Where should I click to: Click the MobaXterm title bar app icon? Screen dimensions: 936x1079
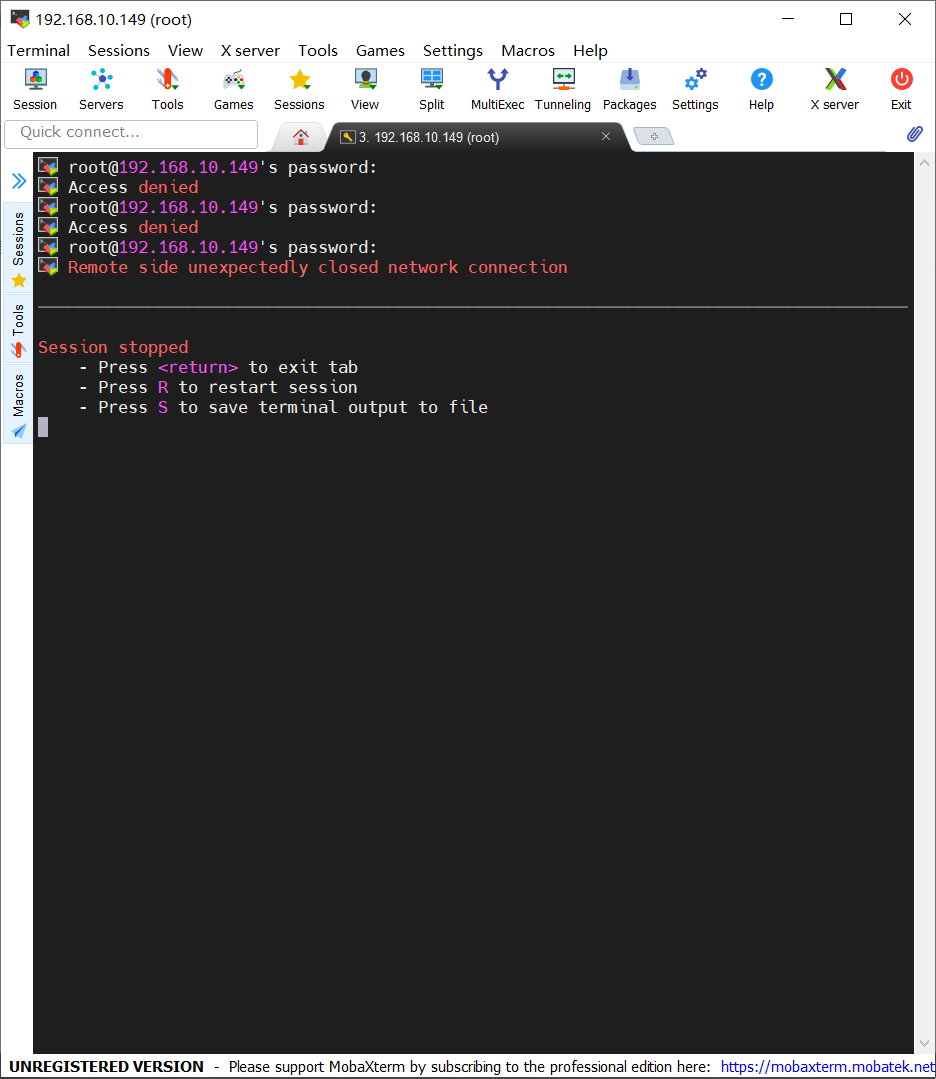click(19, 19)
